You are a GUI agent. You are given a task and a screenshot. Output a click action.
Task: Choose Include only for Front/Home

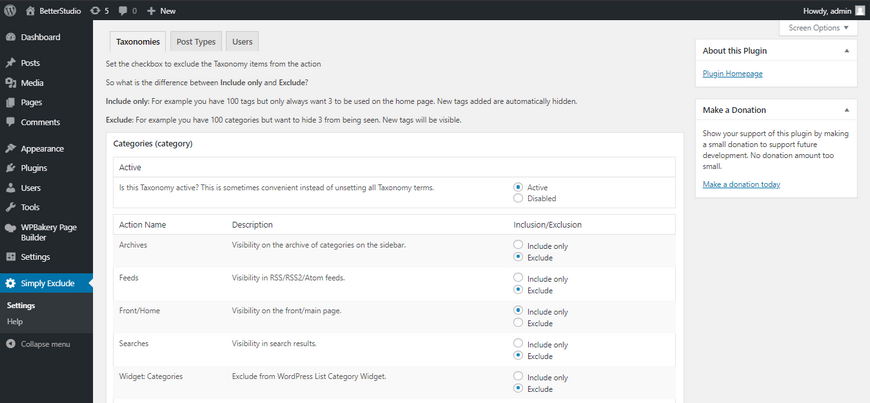tap(518, 310)
